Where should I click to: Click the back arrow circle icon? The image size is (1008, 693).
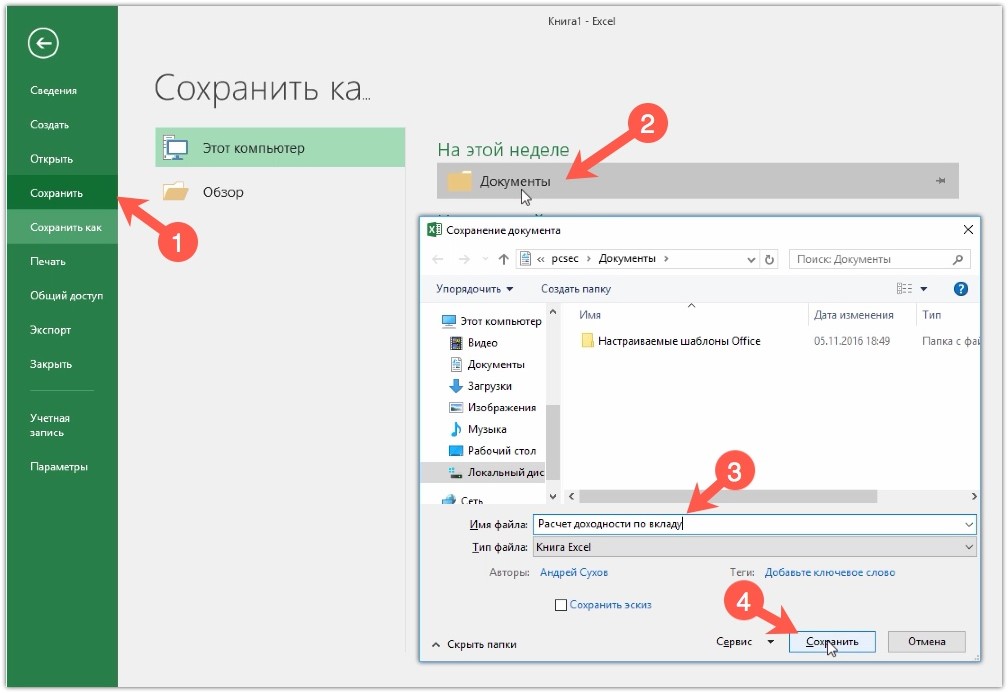tap(43, 43)
